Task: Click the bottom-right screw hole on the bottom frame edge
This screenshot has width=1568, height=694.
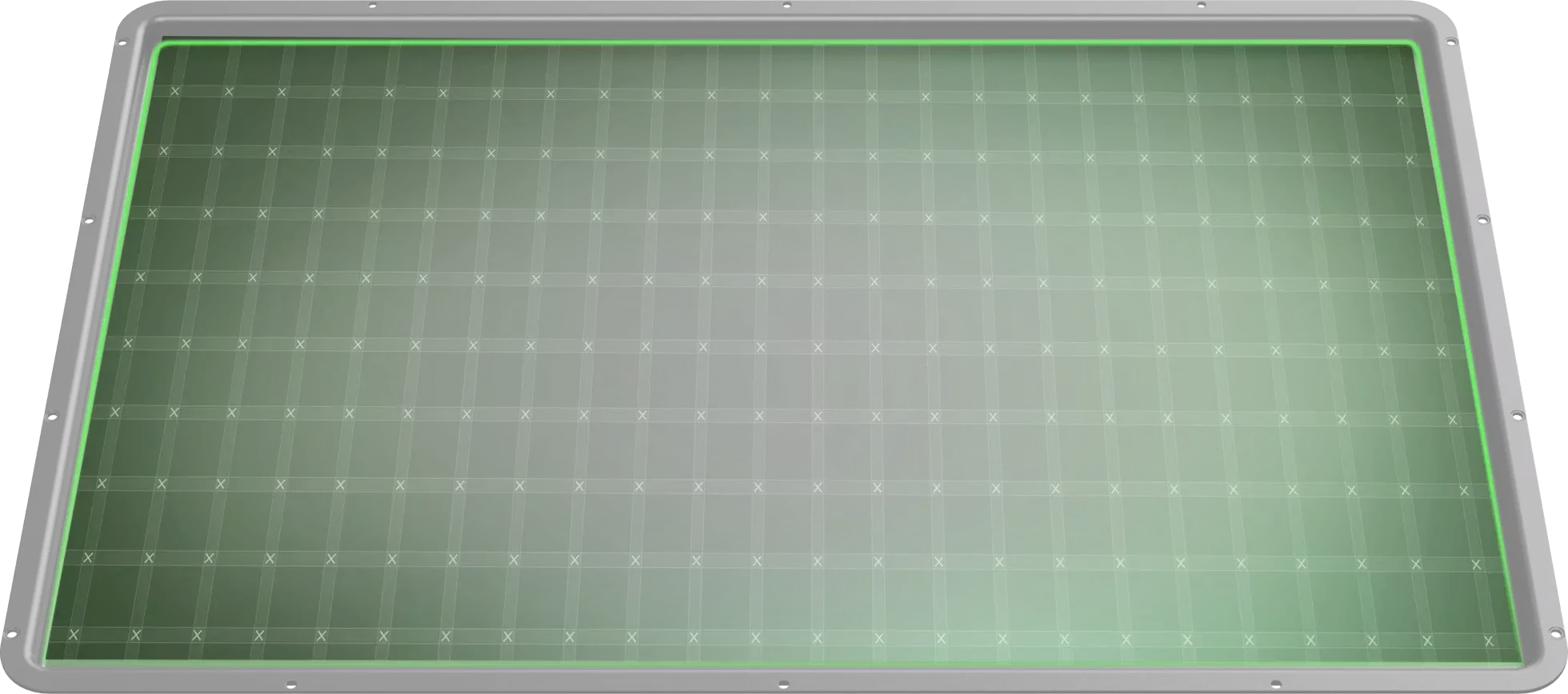Action: 1274,685
